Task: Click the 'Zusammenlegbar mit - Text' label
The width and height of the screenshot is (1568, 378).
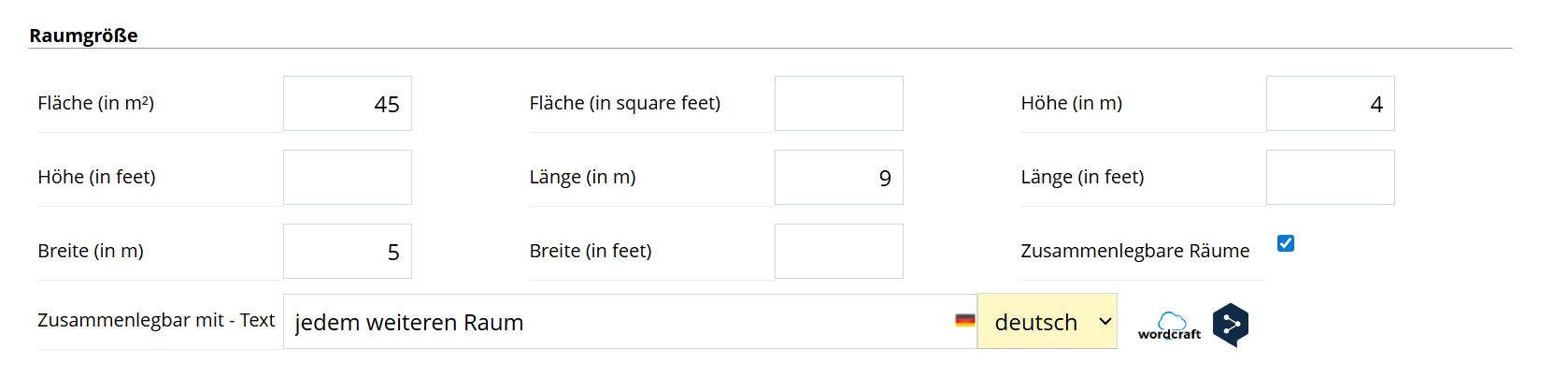Action: [156, 320]
